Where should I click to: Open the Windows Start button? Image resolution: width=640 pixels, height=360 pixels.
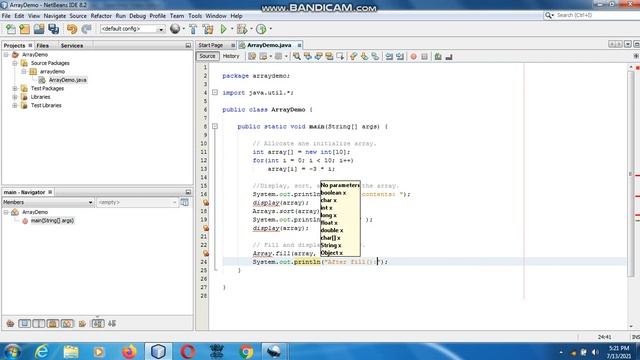click(x=13, y=351)
